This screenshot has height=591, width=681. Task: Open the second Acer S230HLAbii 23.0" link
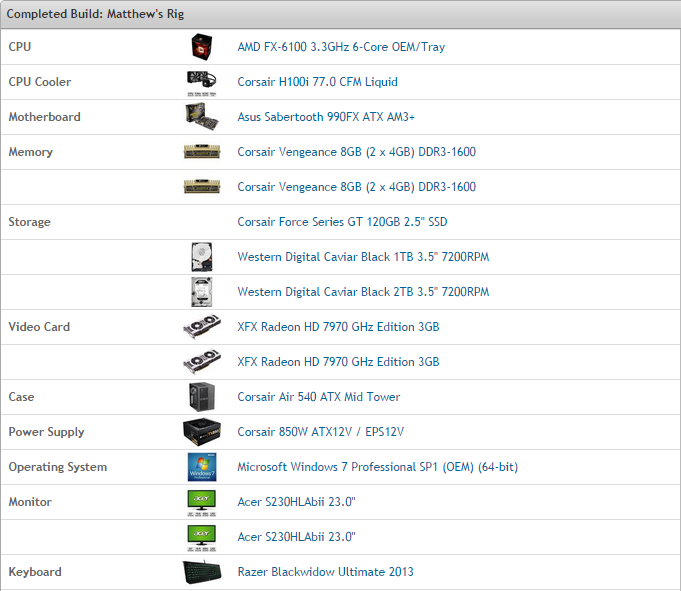pos(296,537)
